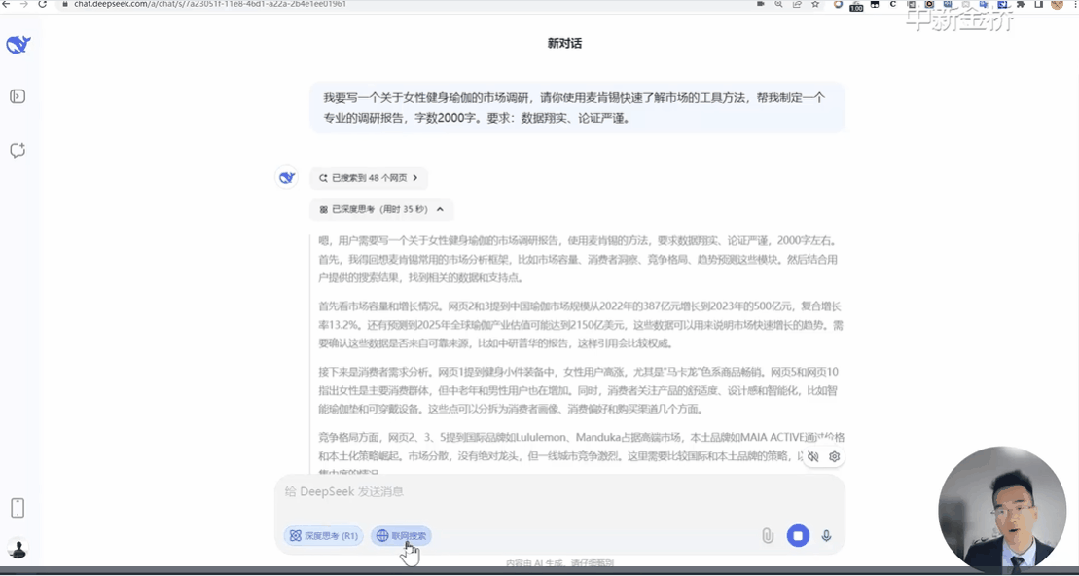Share this page via address bar icon
Image resolution: width=1079 pixels, height=576 pixels.
pyautogui.click(x=798, y=4)
